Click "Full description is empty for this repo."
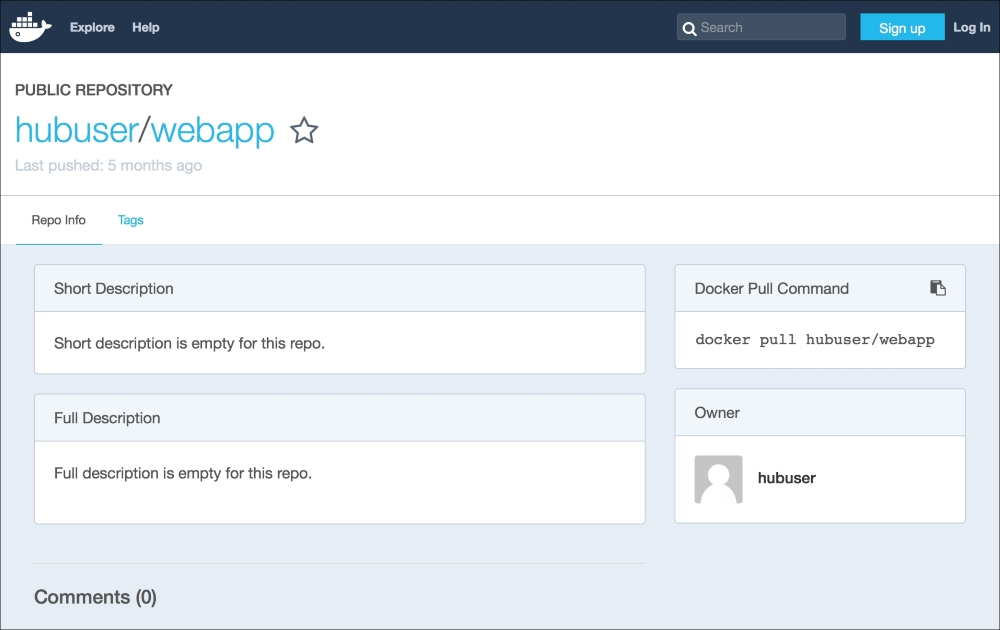The image size is (1000, 630). pyautogui.click(x=183, y=474)
